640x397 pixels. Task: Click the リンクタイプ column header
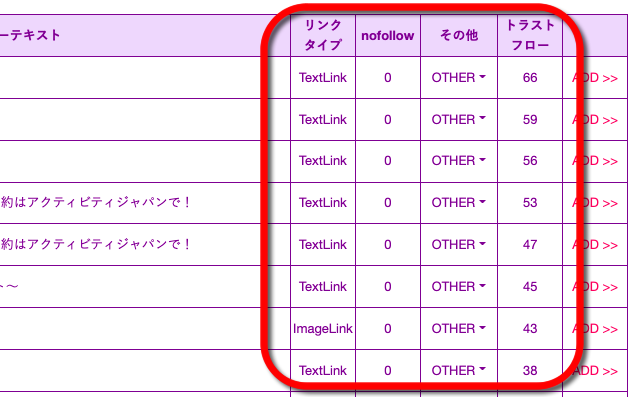coord(323,35)
